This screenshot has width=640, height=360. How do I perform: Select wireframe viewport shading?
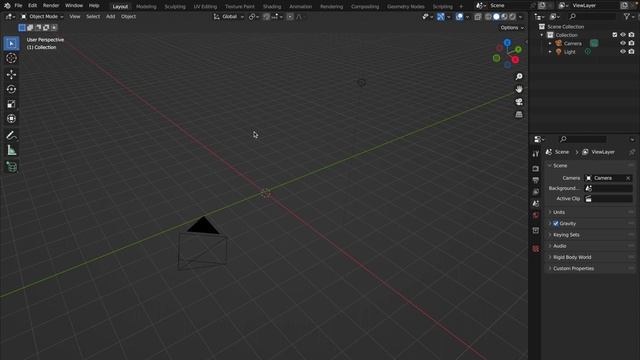[488, 17]
